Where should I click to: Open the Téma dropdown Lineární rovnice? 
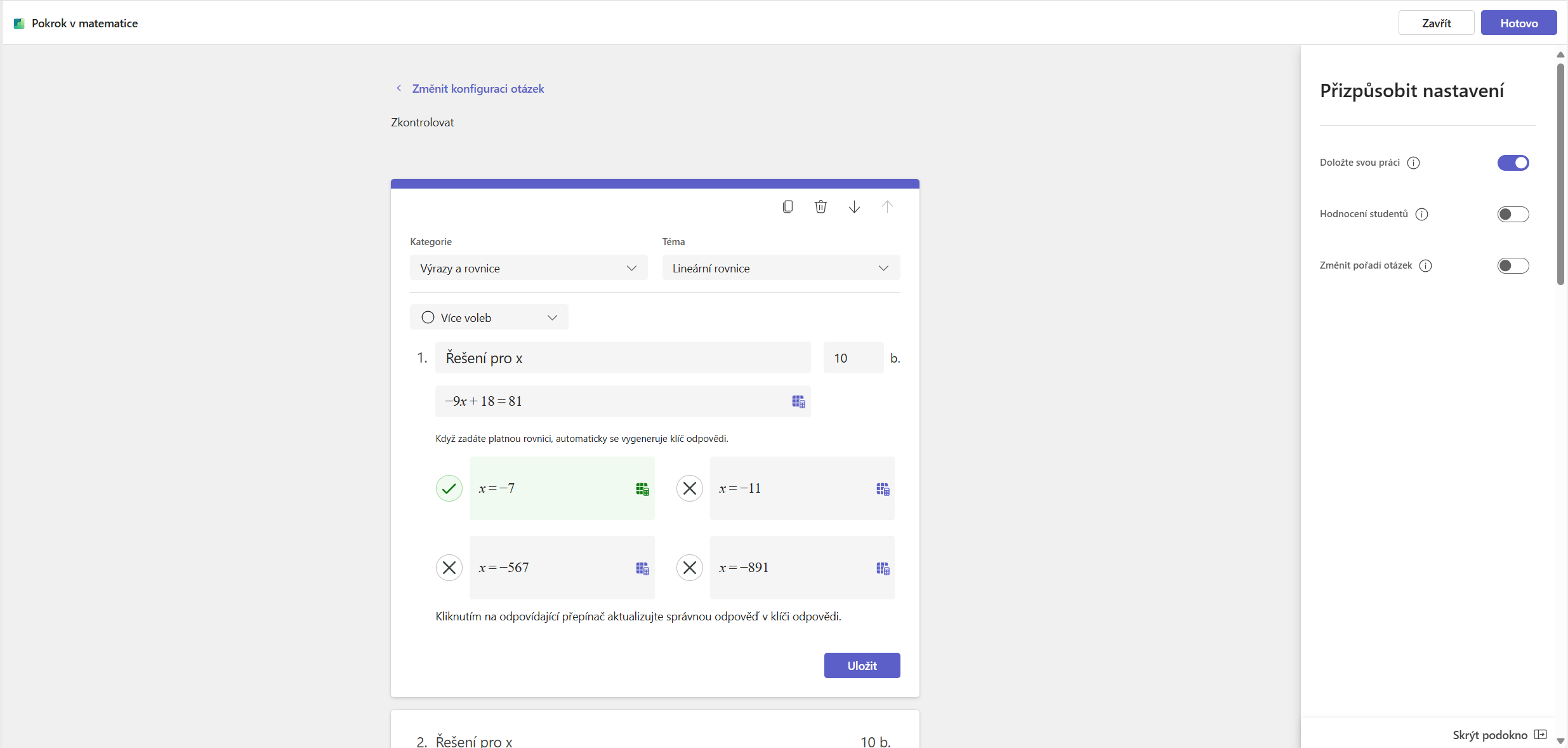(781, 268)
